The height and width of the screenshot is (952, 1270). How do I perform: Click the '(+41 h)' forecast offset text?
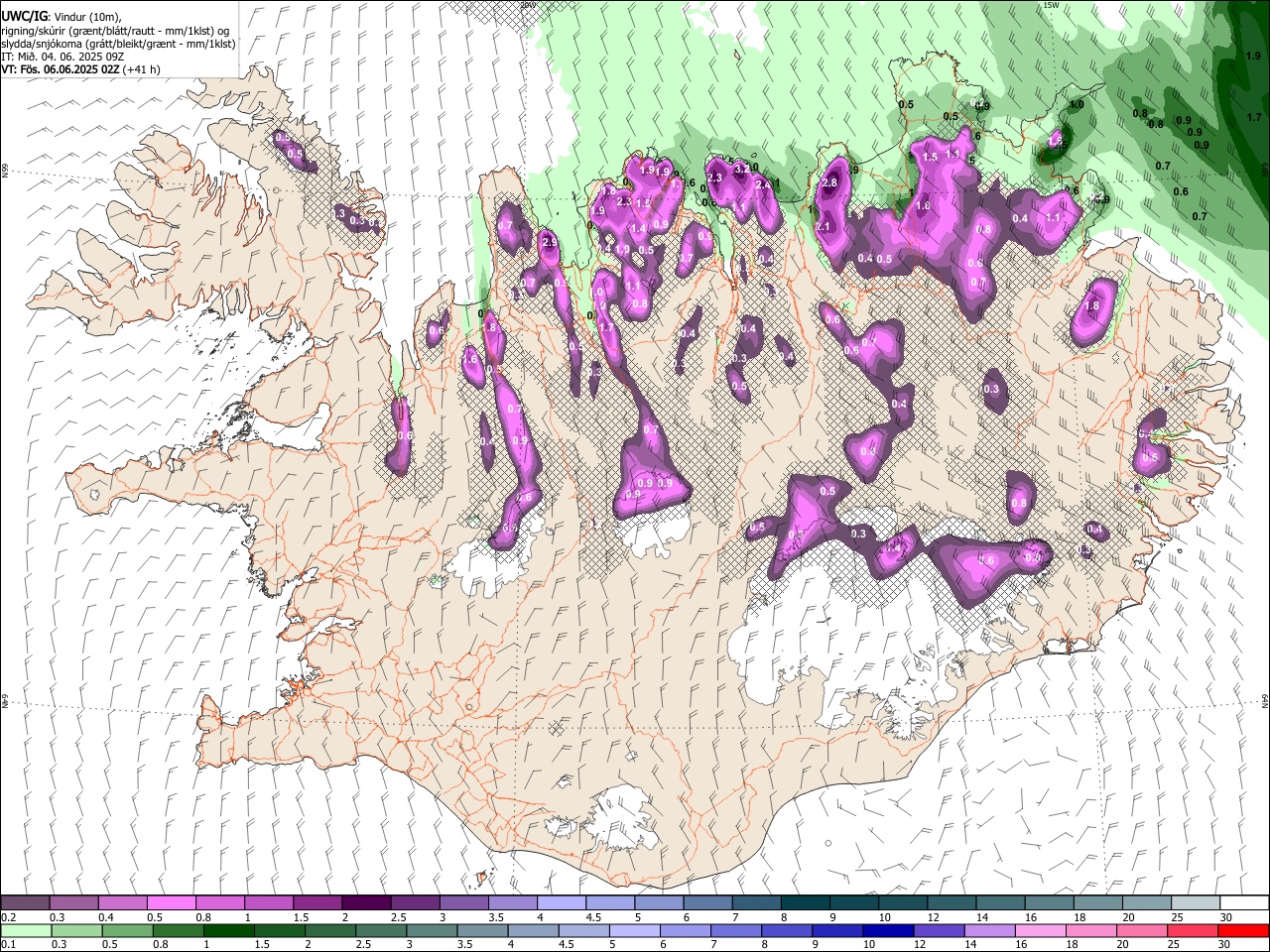(141, 69)
